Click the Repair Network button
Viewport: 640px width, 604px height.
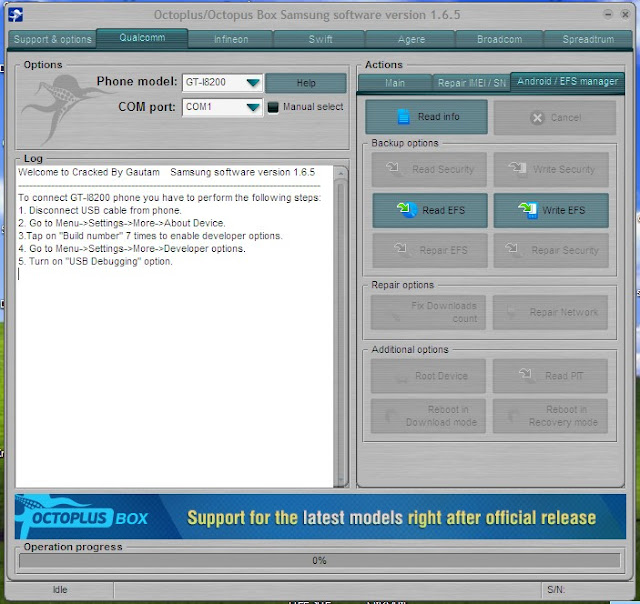(x=550, y=312)
